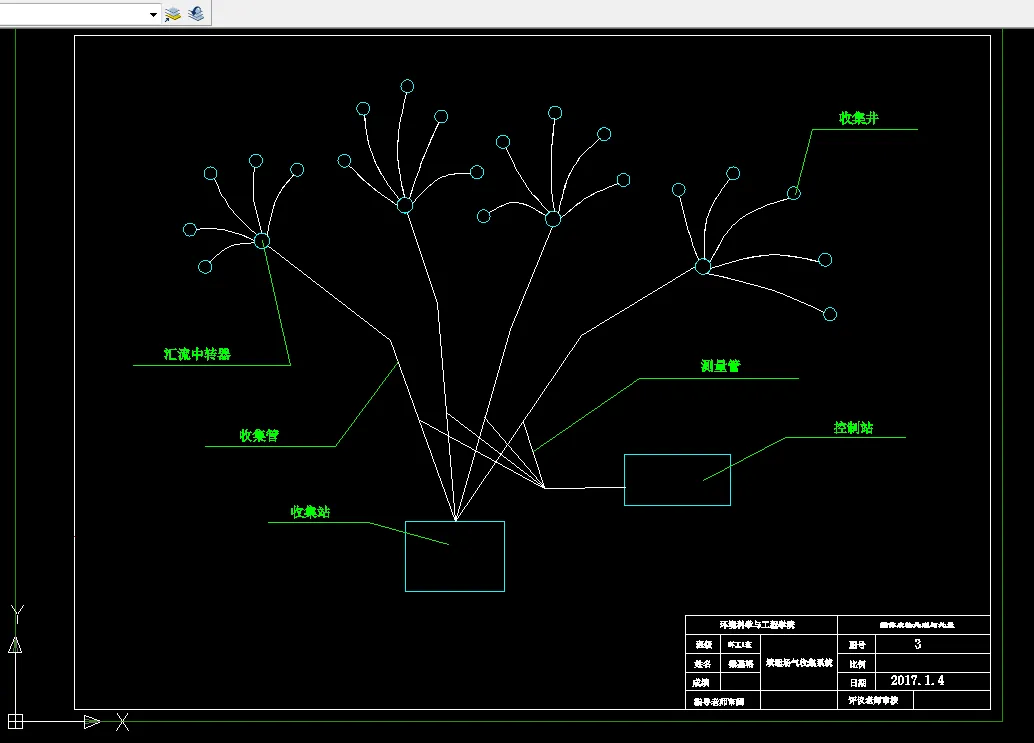Click the UCS X-axis arrowhead
The width and height of the screenshot is (1034, 743).
point(92,722)
